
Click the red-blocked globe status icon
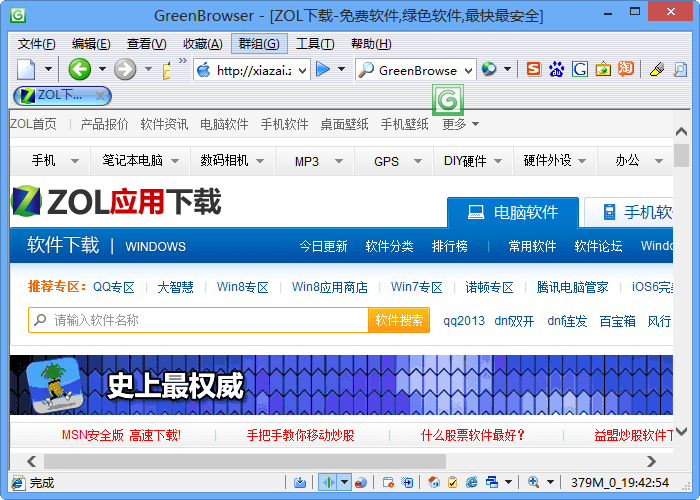tap(361, 483)
